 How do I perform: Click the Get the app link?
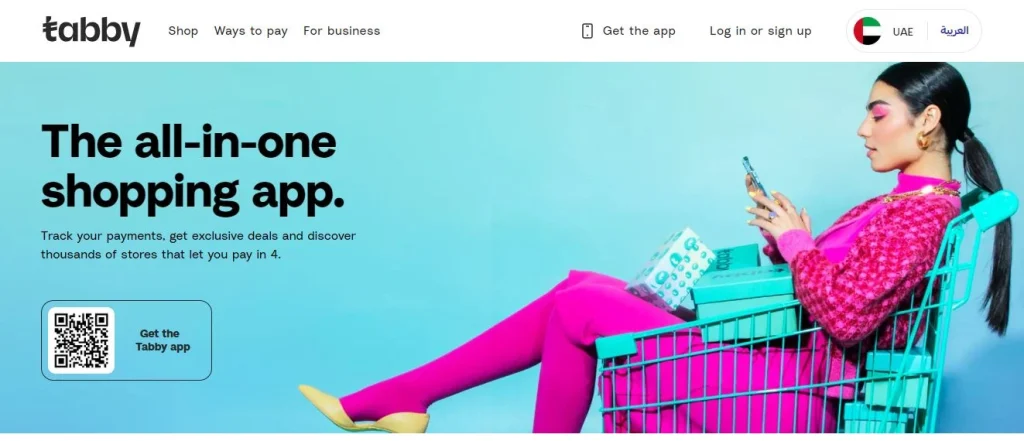628,31
